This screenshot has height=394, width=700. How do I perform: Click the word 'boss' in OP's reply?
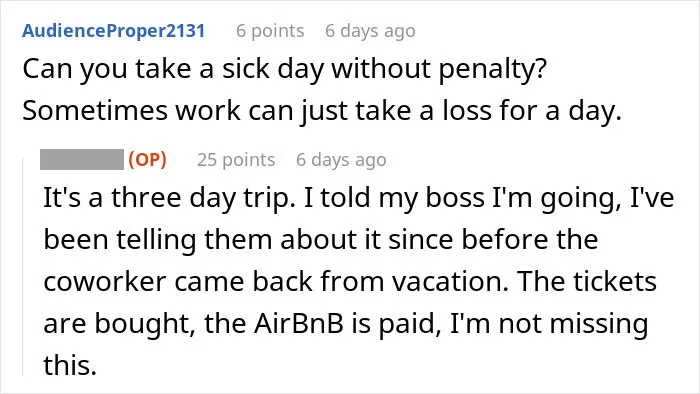pyautogui.click(x=455, y=198)
